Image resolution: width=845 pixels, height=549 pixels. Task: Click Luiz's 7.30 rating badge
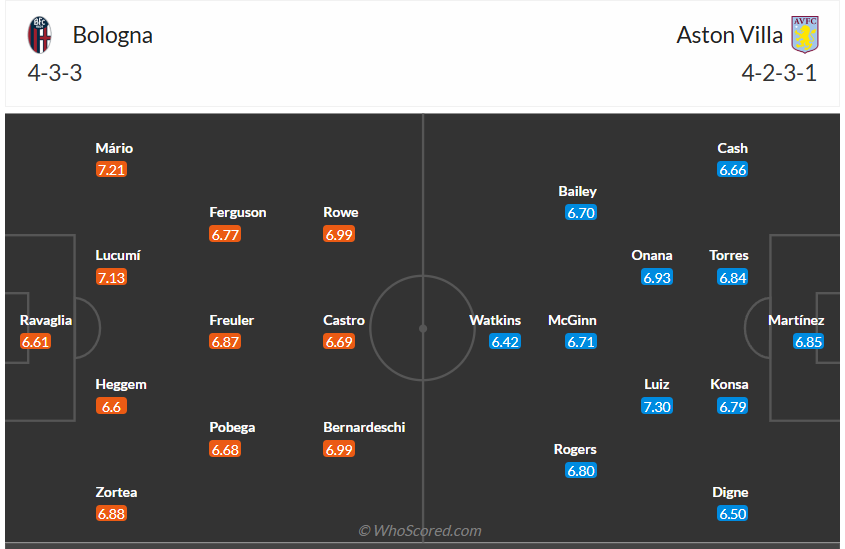pos(657,406)
